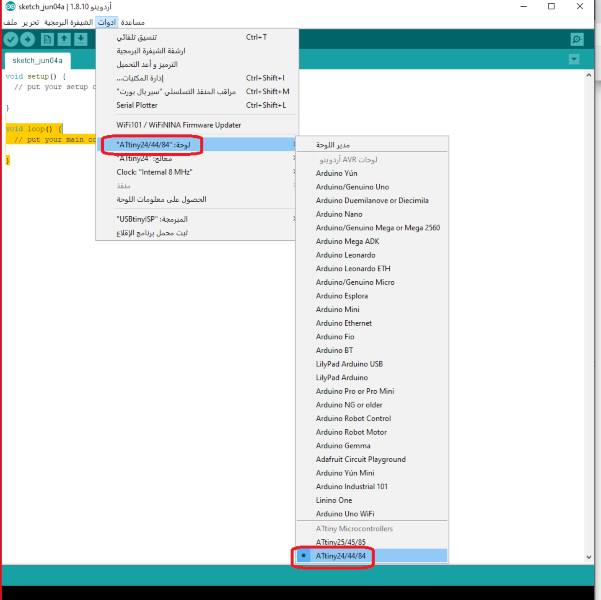
Task: Select Arduino Mini board
Action: (372, 309)
